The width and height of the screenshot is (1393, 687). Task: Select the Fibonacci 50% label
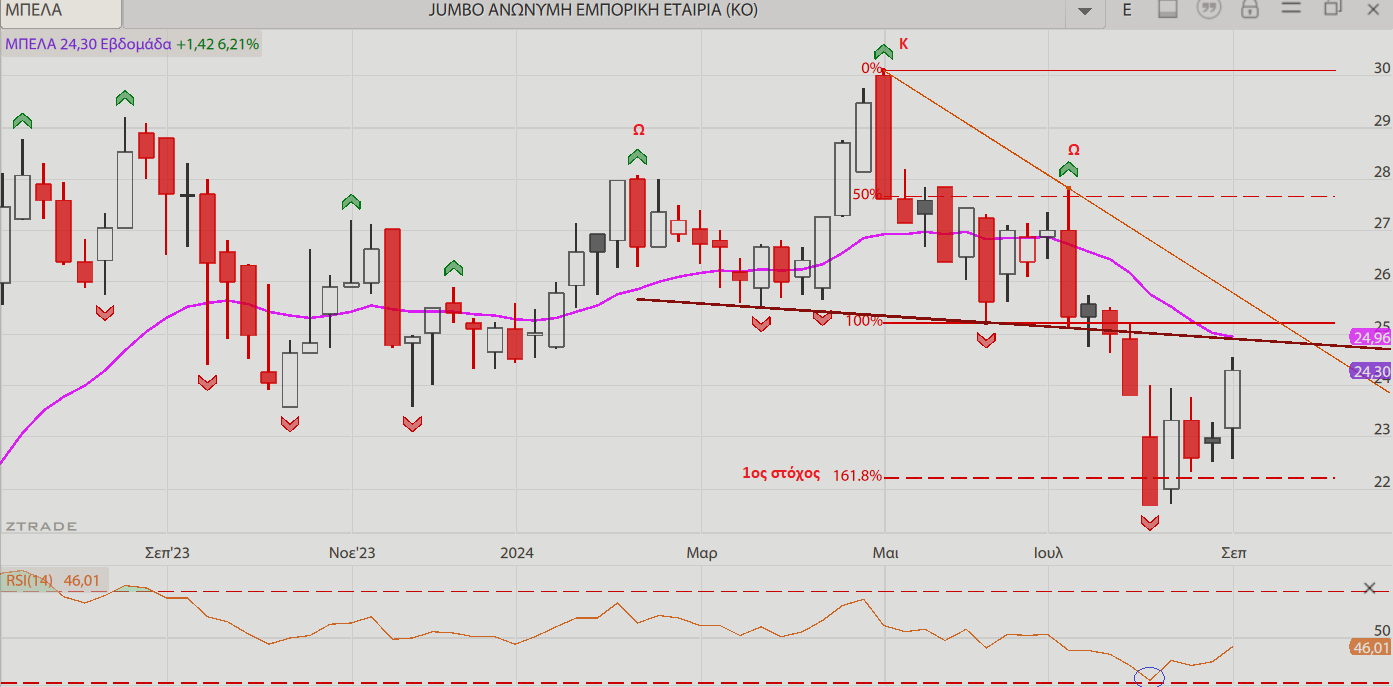866,194
